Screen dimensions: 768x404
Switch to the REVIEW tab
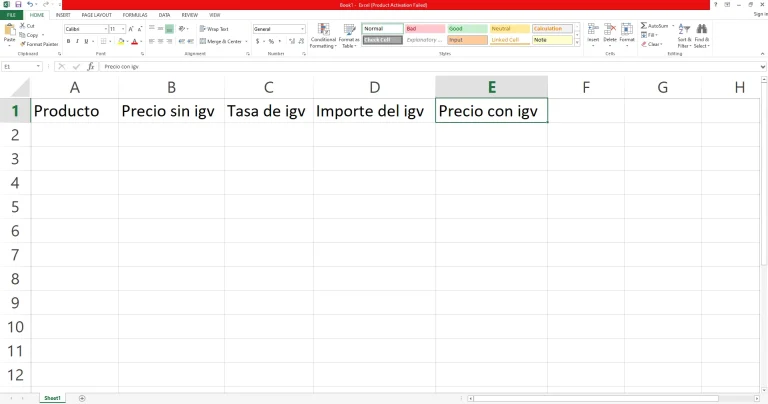pyautogui.click(x=190, y=15)
